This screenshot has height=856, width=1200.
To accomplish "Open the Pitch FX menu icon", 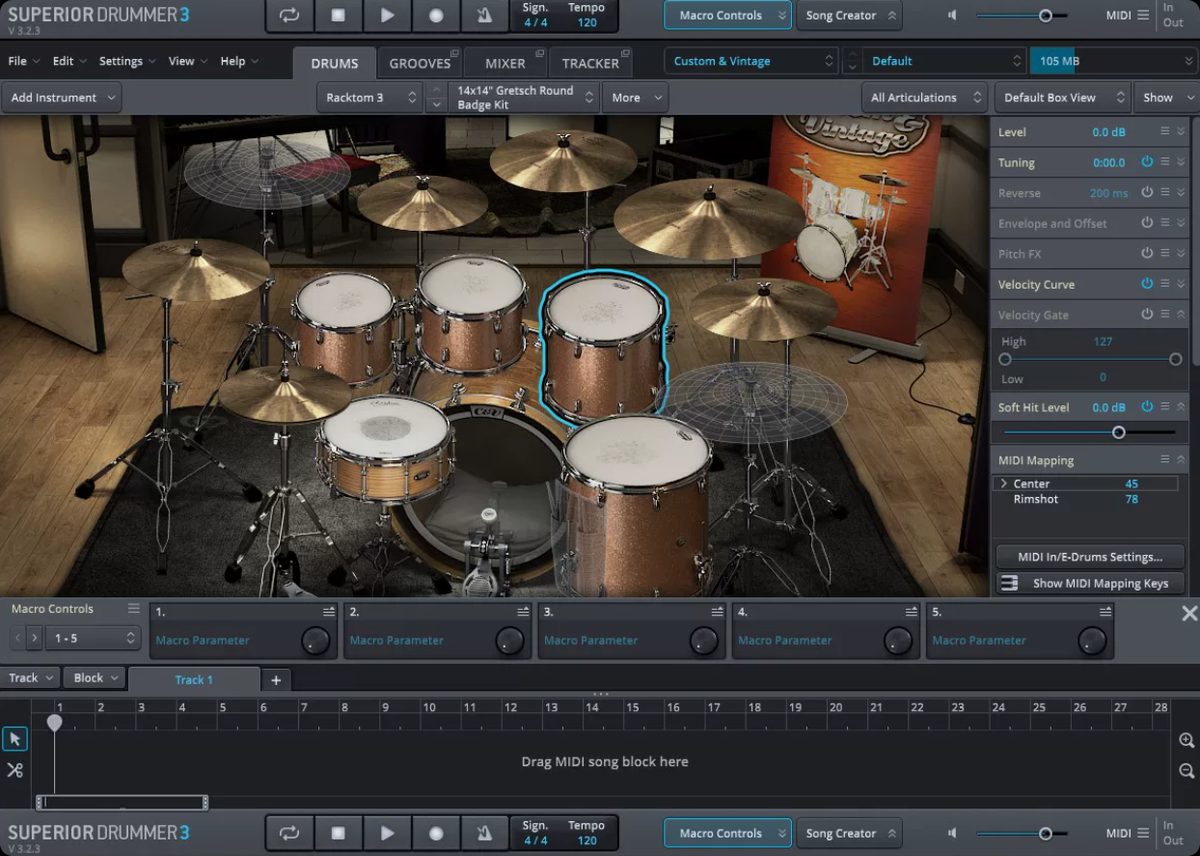I will (x=1165, y=254).
